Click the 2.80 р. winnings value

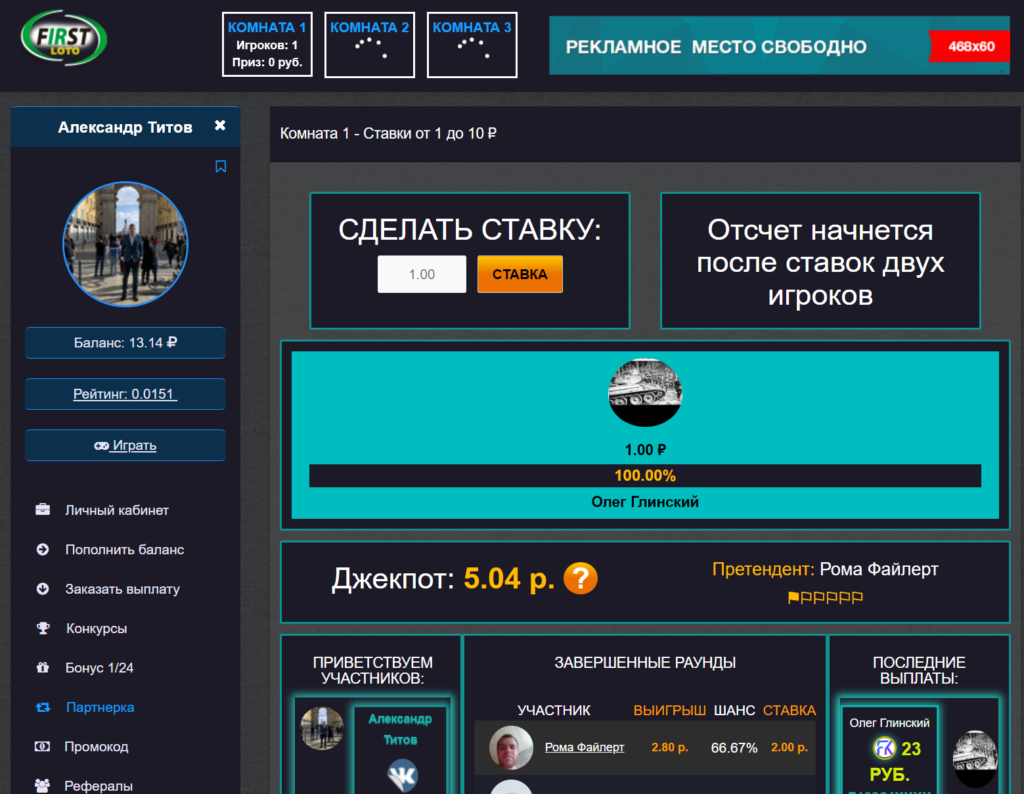(x=670, y=747)
